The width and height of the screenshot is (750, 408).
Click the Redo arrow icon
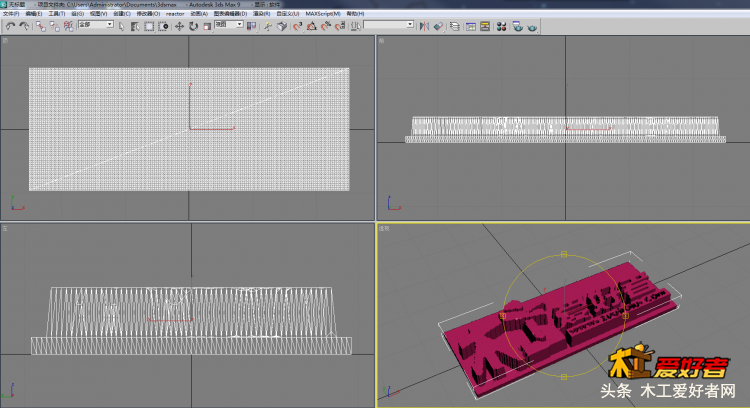coord(23,26)
